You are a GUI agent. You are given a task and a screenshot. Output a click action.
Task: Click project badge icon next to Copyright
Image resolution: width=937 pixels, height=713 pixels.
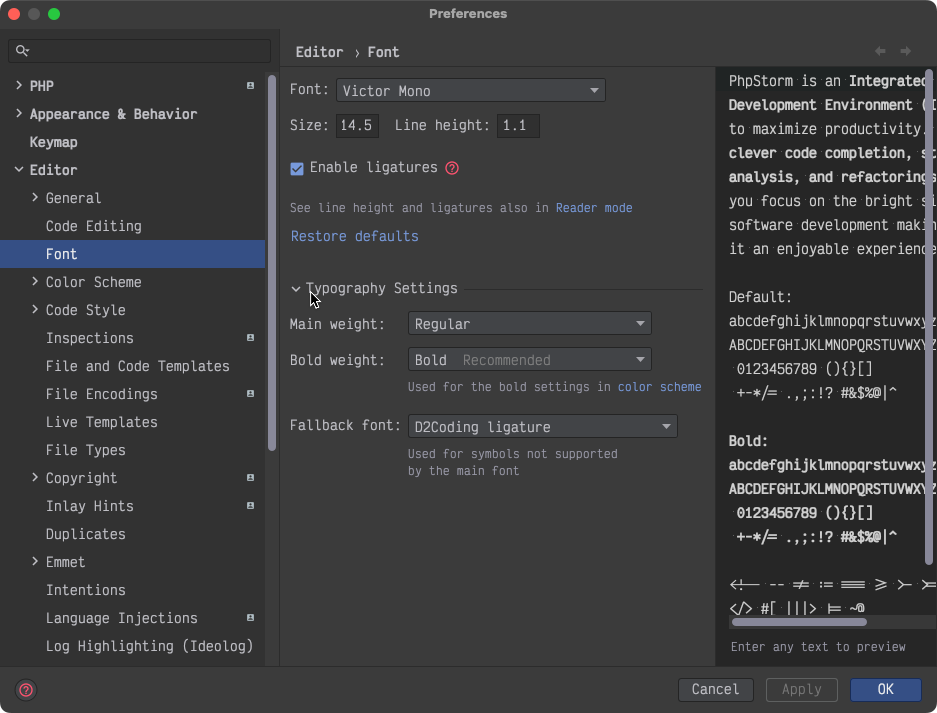[x=250, y=478]
